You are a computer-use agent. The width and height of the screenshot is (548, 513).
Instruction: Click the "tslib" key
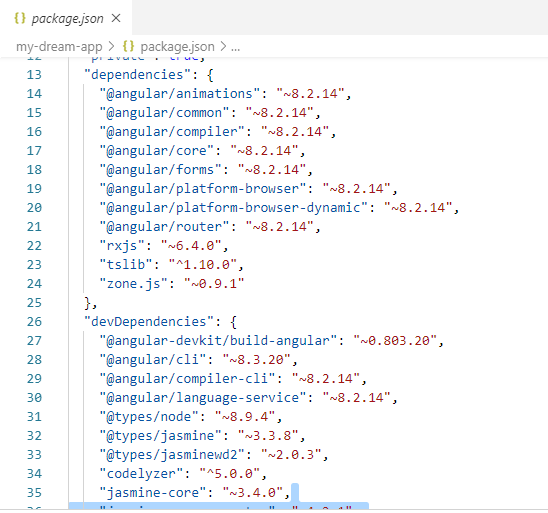pos(126,265)
